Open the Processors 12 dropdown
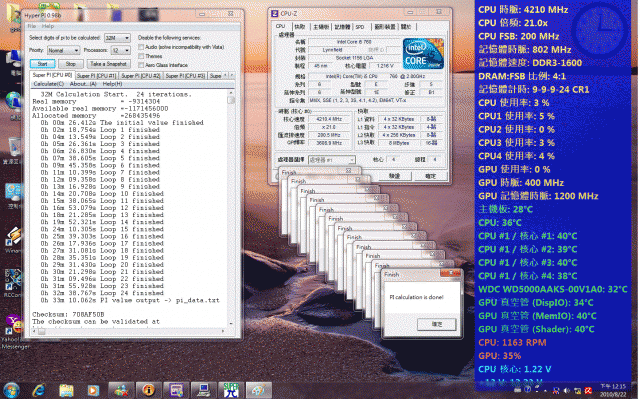640x399 pixels. click(121, 50)
